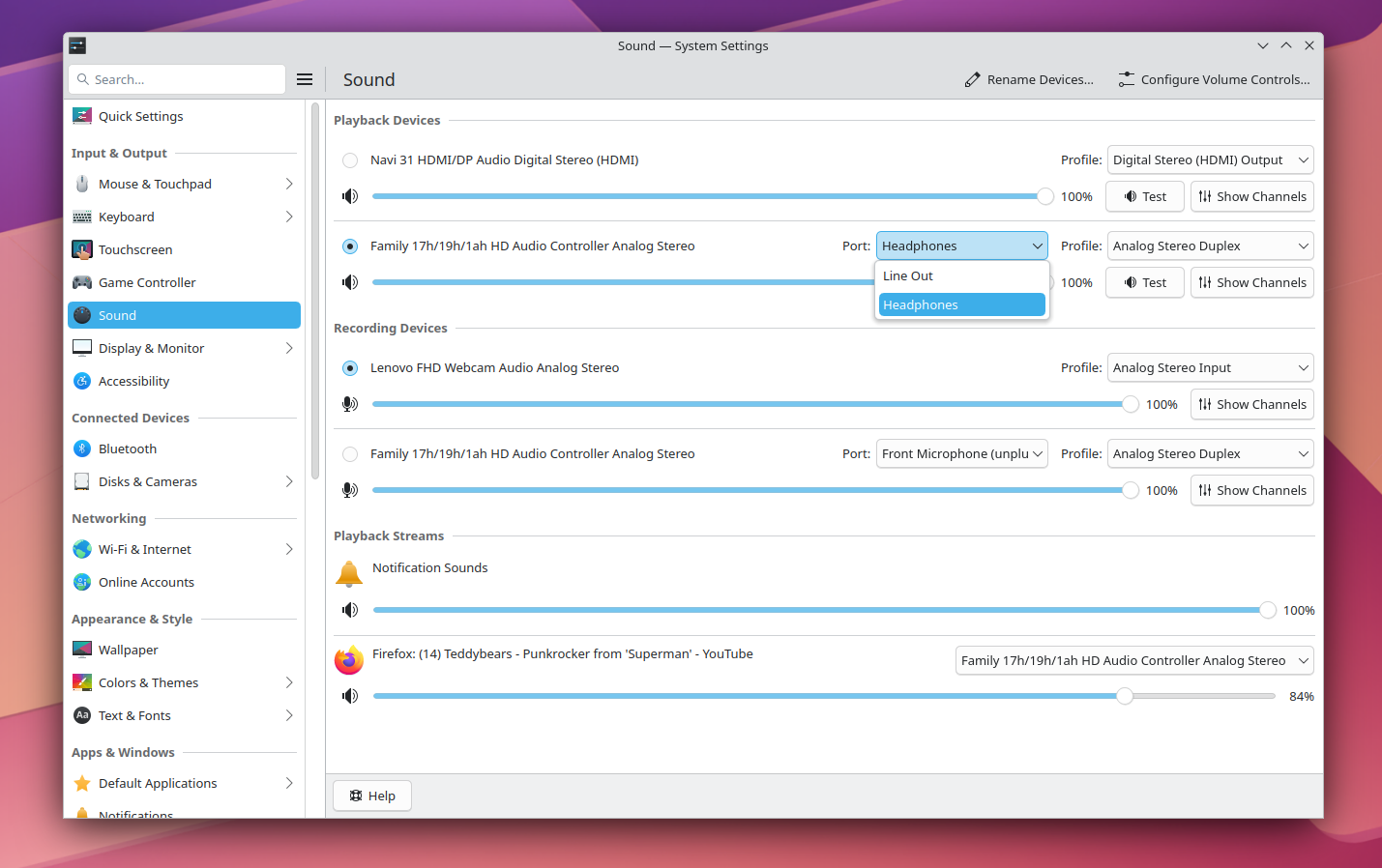Open the hamburger menu beside search
This screenshot has width=1382, height=868.
point(305,79)
